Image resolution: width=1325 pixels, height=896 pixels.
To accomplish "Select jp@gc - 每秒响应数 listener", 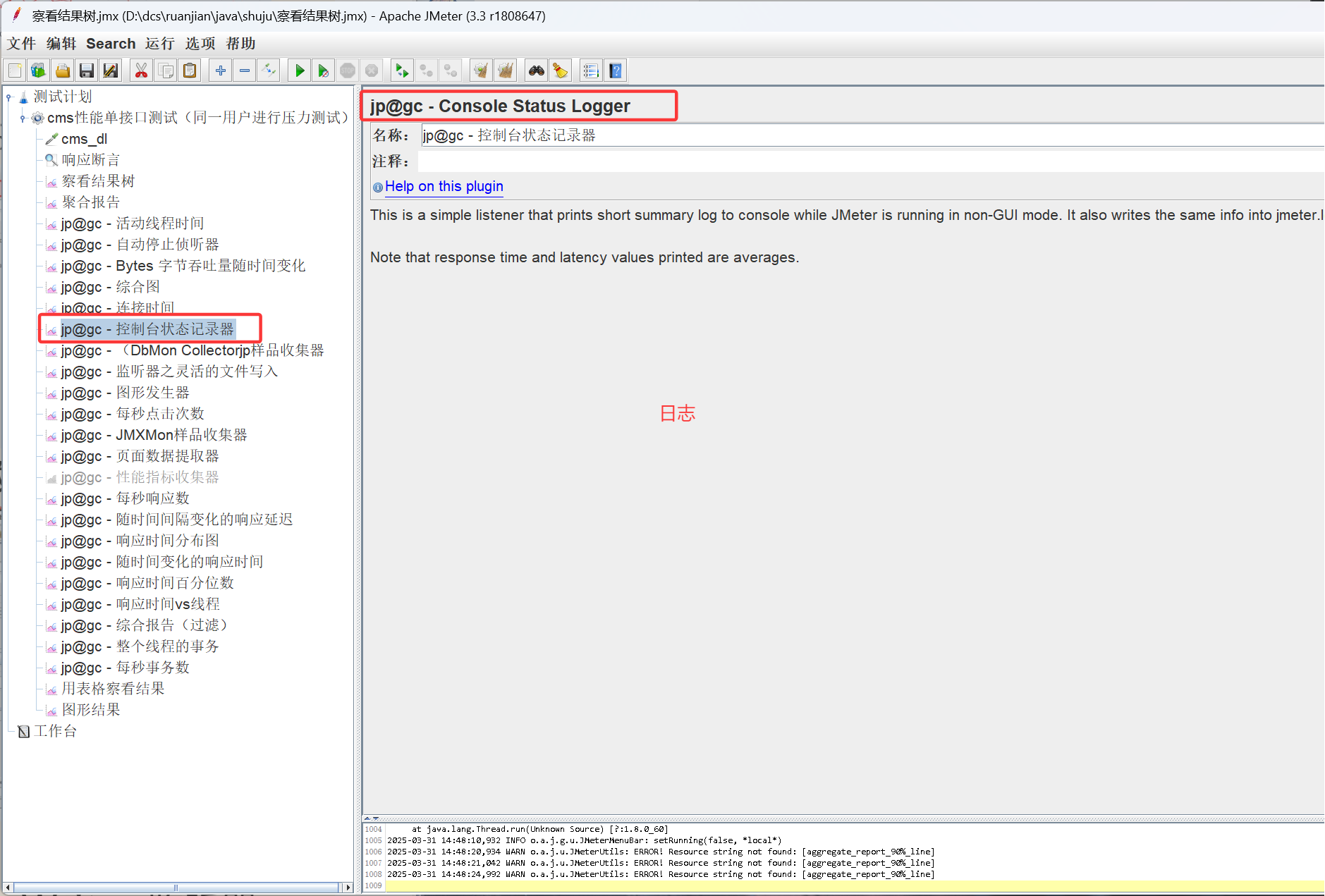I will pos(125,498).
